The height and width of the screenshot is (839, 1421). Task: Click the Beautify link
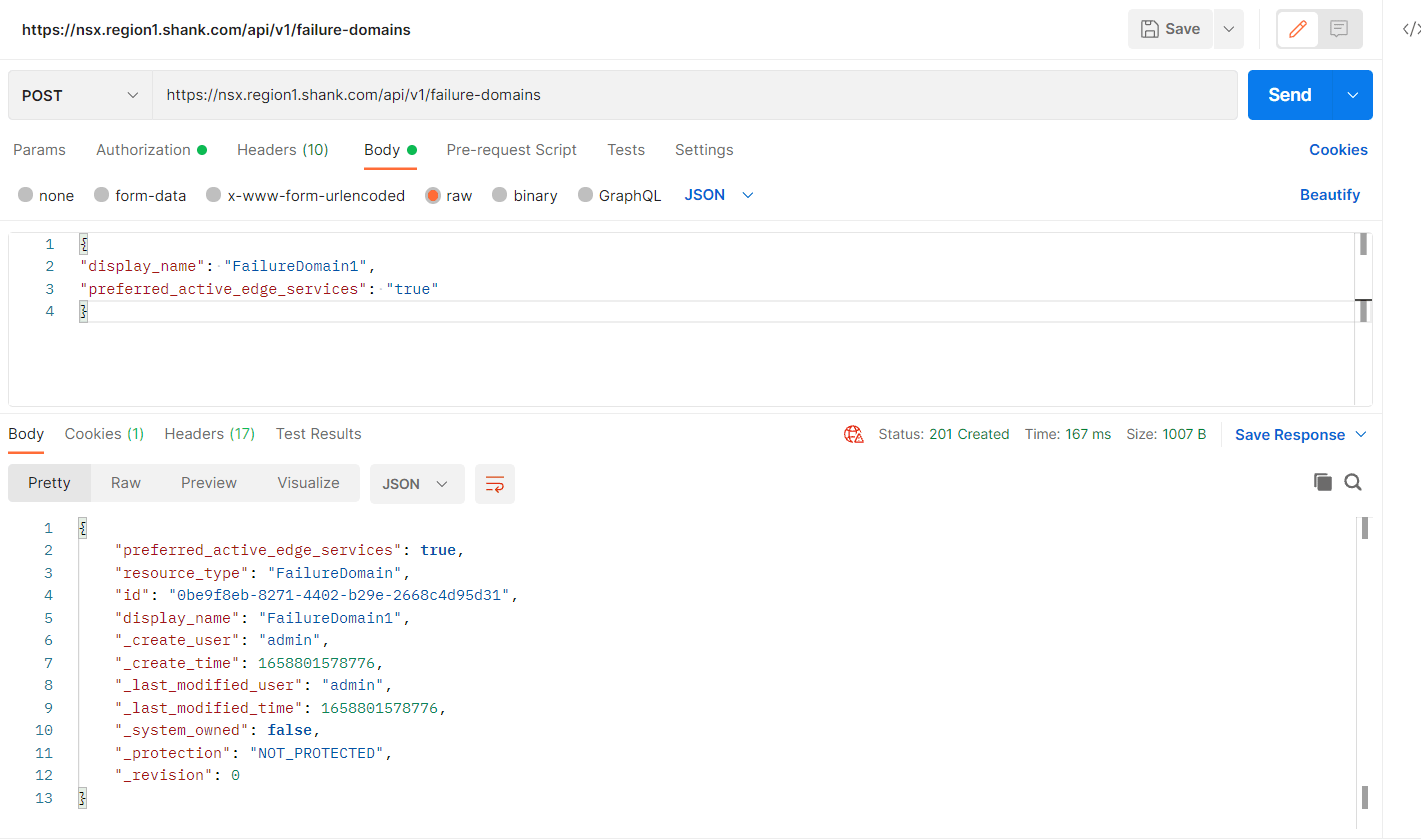tap(1329, 195)
